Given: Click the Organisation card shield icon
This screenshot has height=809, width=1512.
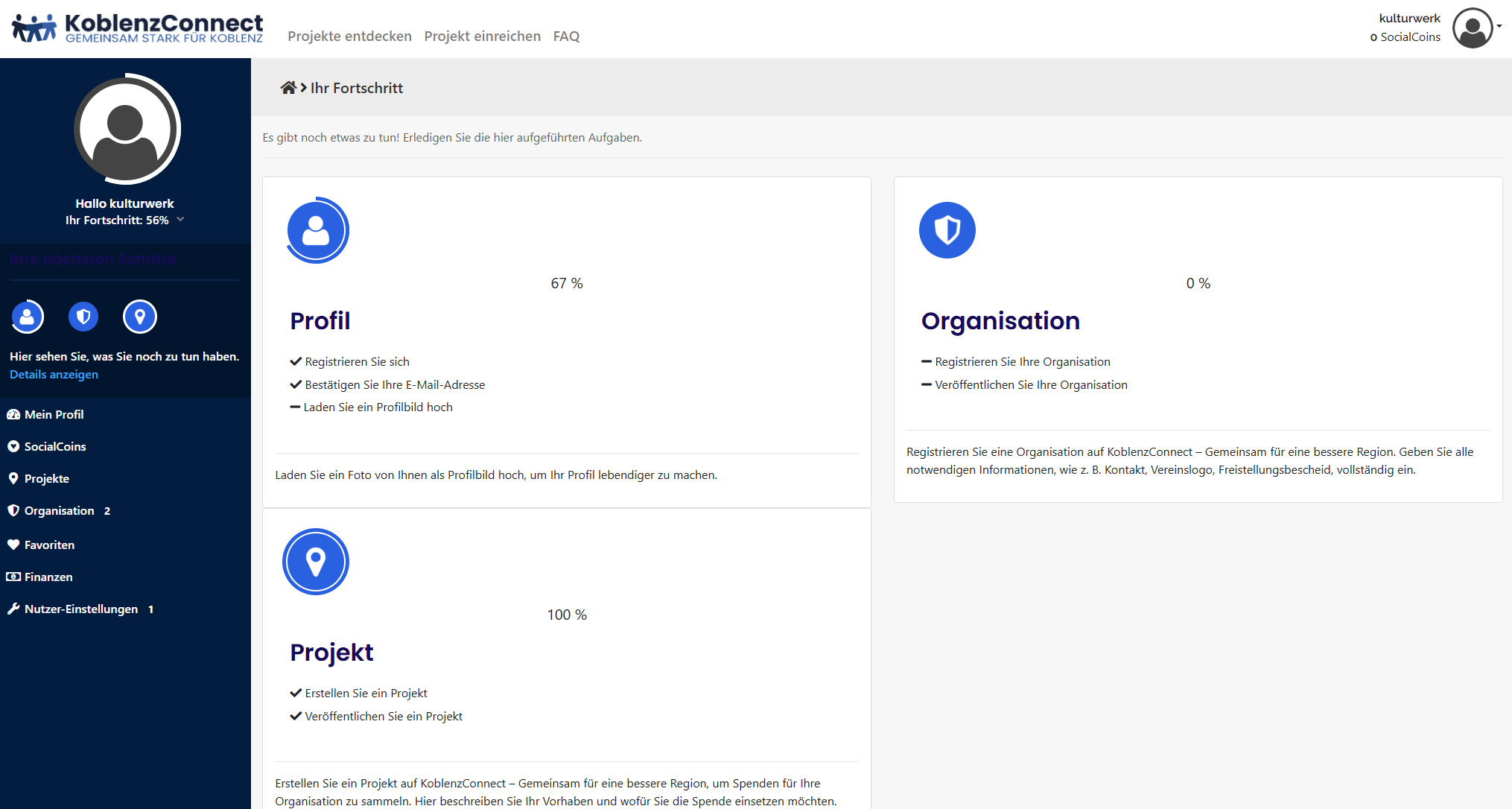Looking at the screenshot, I should pos(947,230).
